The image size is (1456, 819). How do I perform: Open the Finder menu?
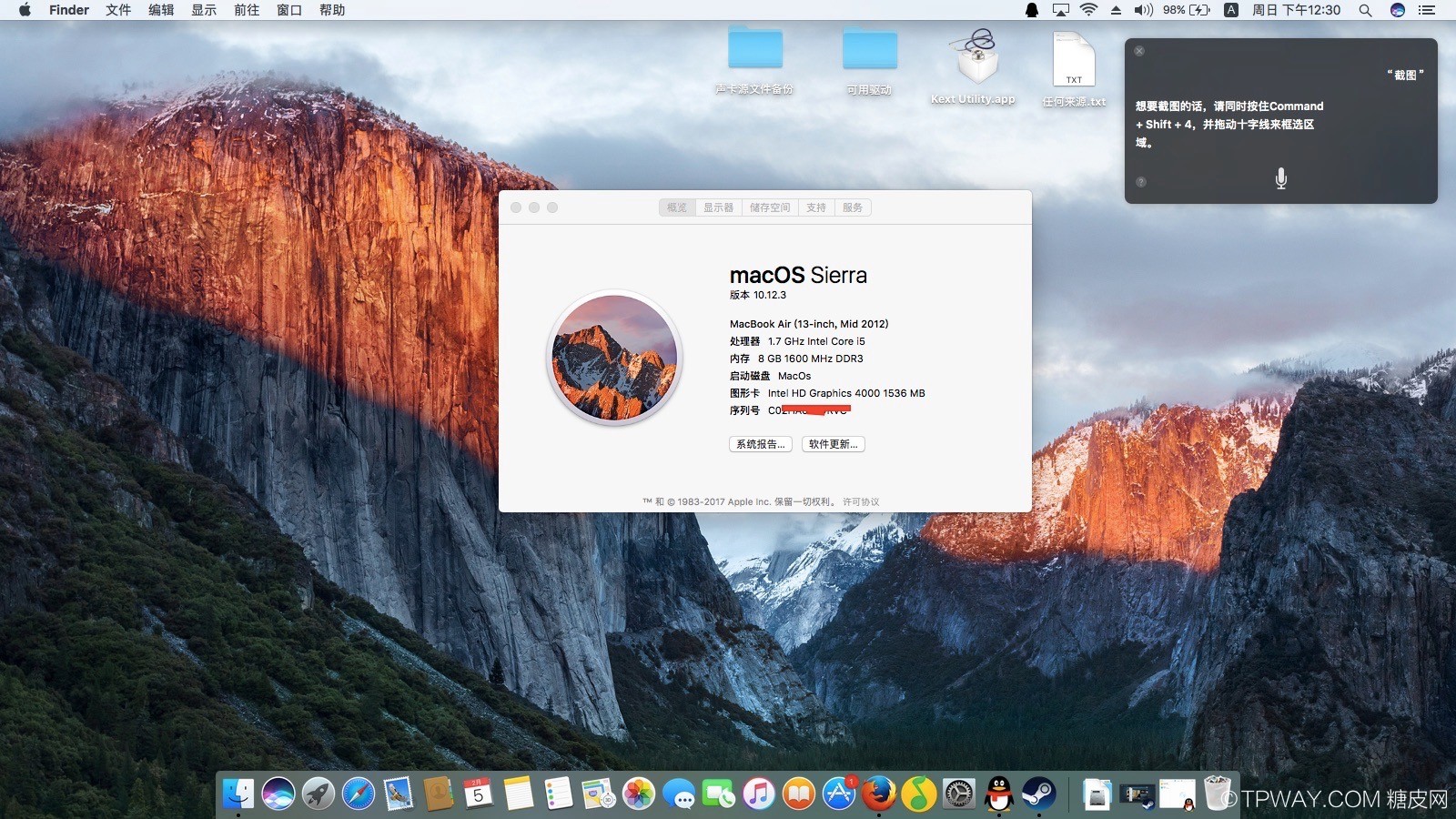pyautogui.click(x=69, y=10)
